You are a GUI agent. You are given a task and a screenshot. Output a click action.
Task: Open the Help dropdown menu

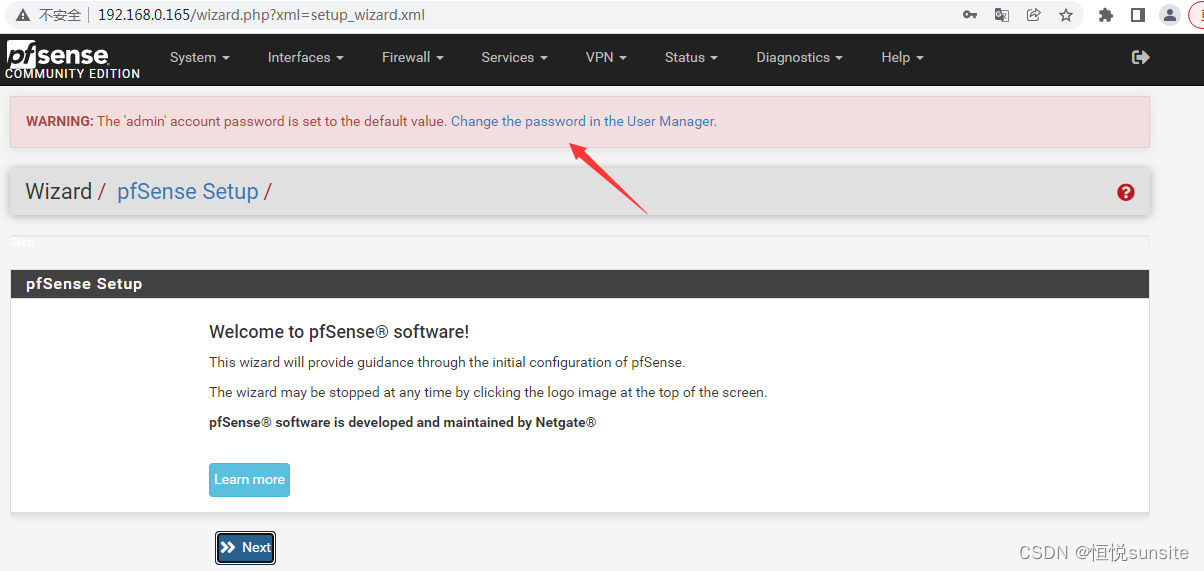click(902, 57)
